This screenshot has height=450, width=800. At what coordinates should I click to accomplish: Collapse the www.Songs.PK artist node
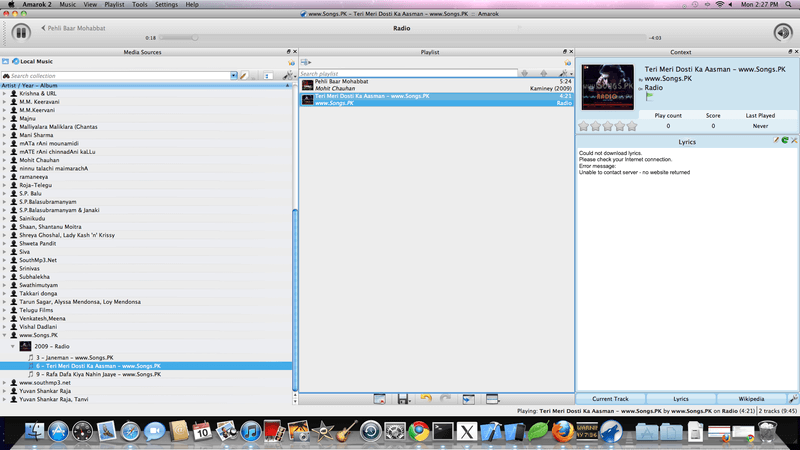pos(5,335)
